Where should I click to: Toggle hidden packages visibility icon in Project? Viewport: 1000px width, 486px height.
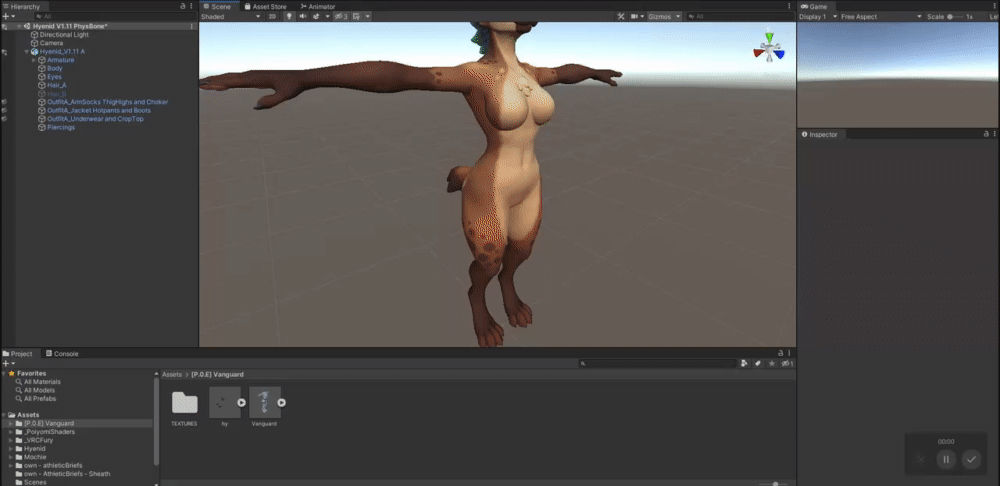788,364
